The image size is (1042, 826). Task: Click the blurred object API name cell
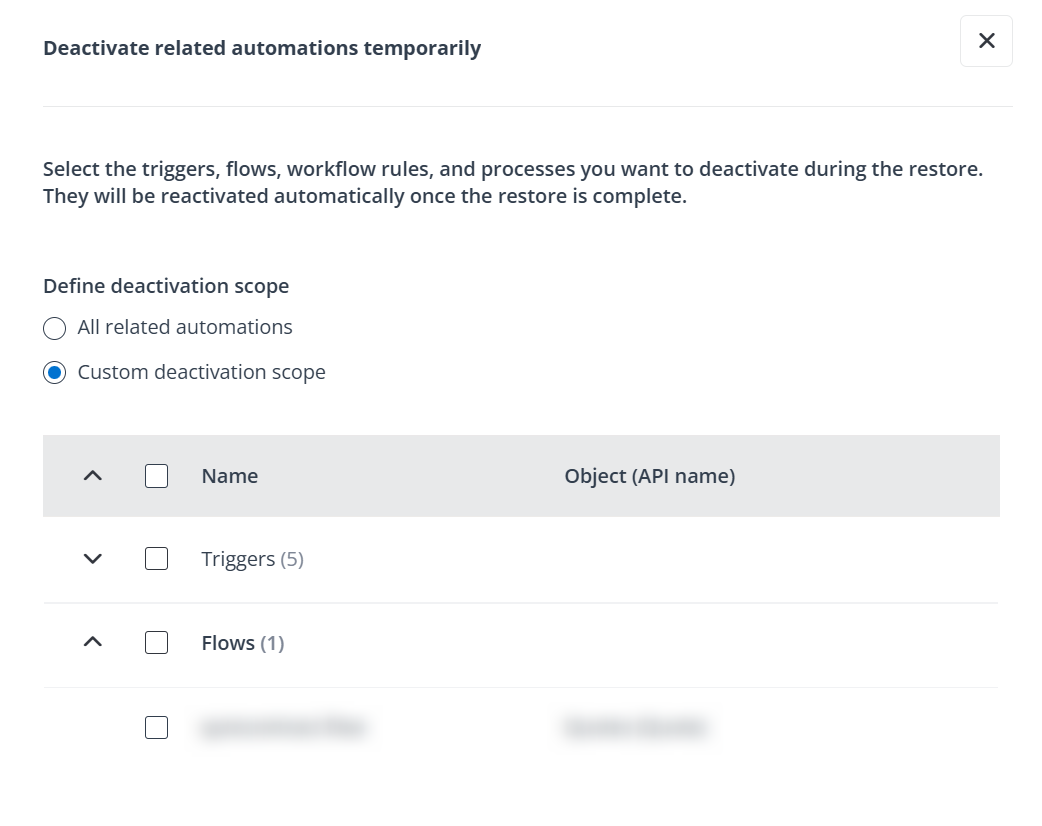(635, 728)
